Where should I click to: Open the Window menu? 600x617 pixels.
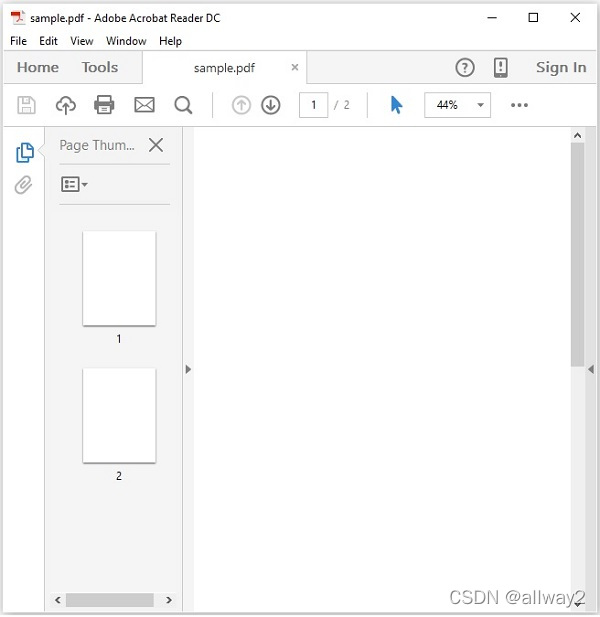[126, 41]
